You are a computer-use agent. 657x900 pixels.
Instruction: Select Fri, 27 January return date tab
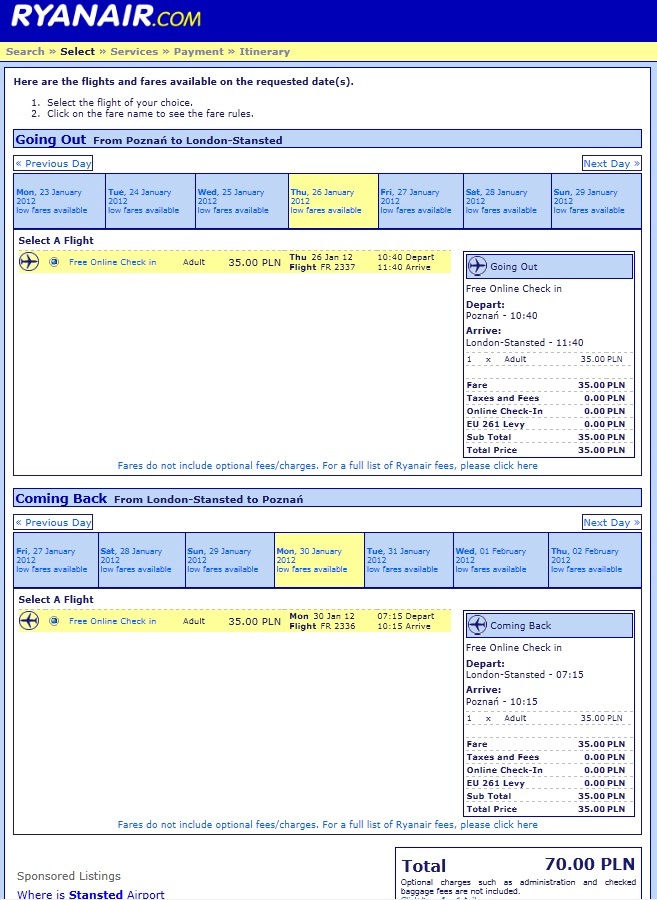click(x=56, y=560)
